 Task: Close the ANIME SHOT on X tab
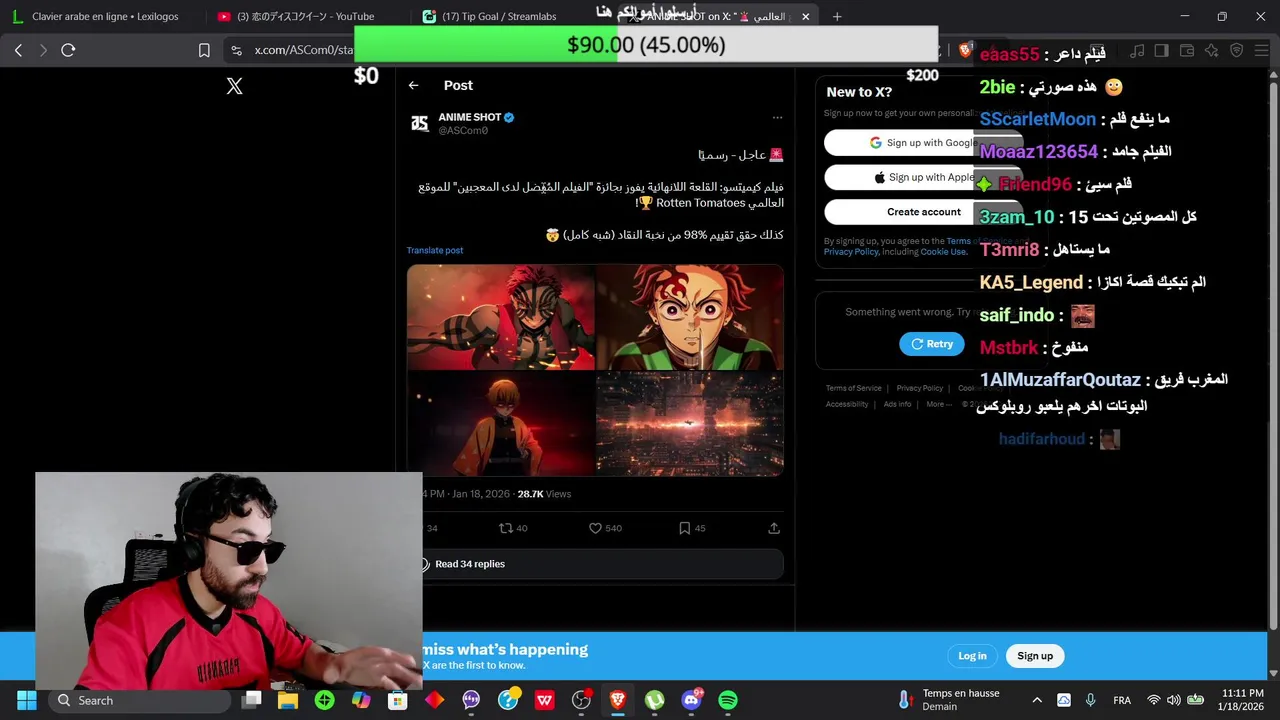(804, 16)
